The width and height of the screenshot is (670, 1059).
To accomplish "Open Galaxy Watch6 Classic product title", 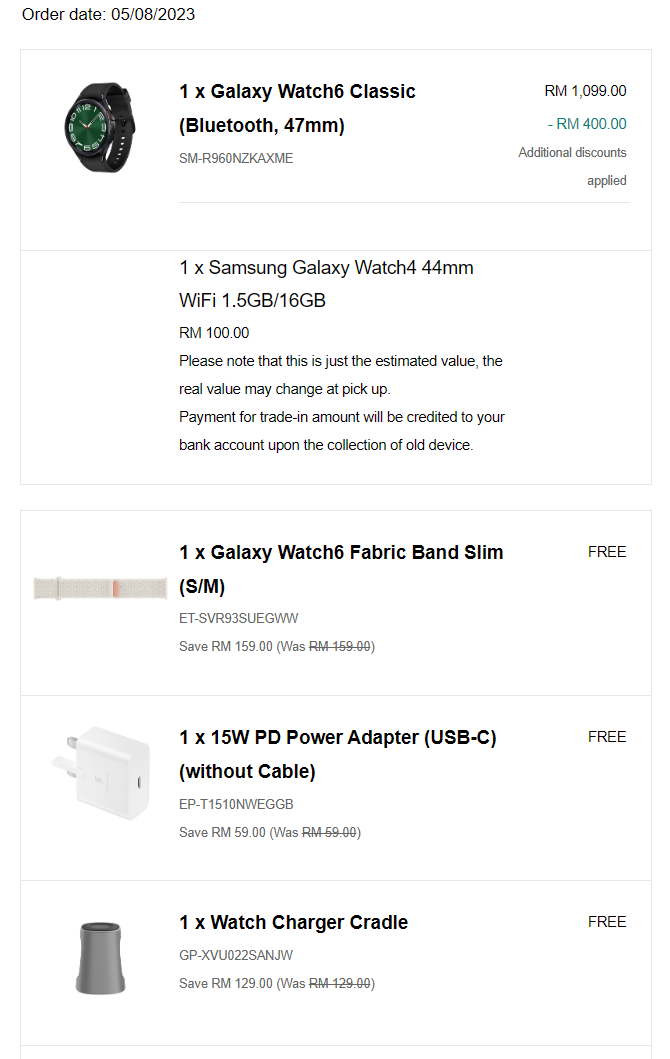I will coord(297,108).
